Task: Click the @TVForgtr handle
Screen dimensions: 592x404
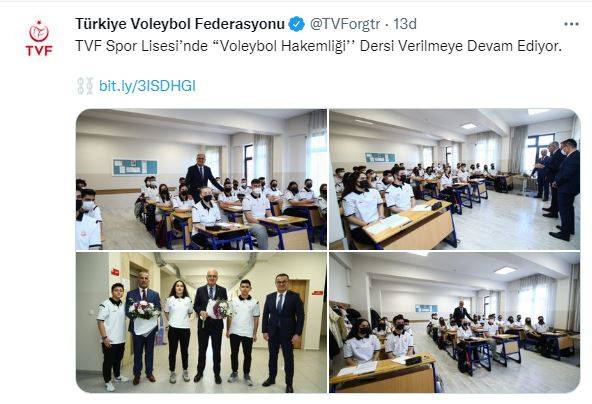Action: click(x=345, y=24)
